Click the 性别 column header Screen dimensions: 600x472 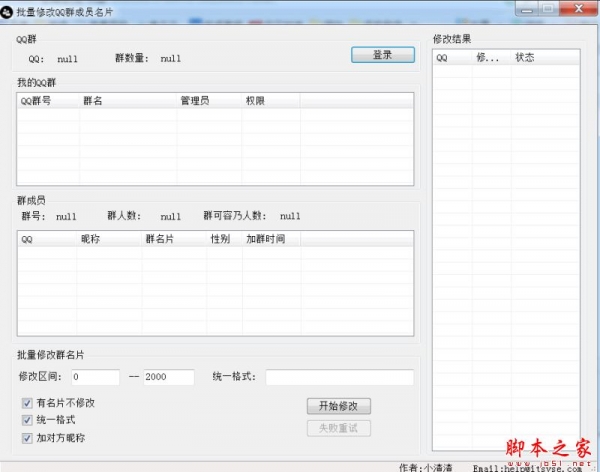225,239
